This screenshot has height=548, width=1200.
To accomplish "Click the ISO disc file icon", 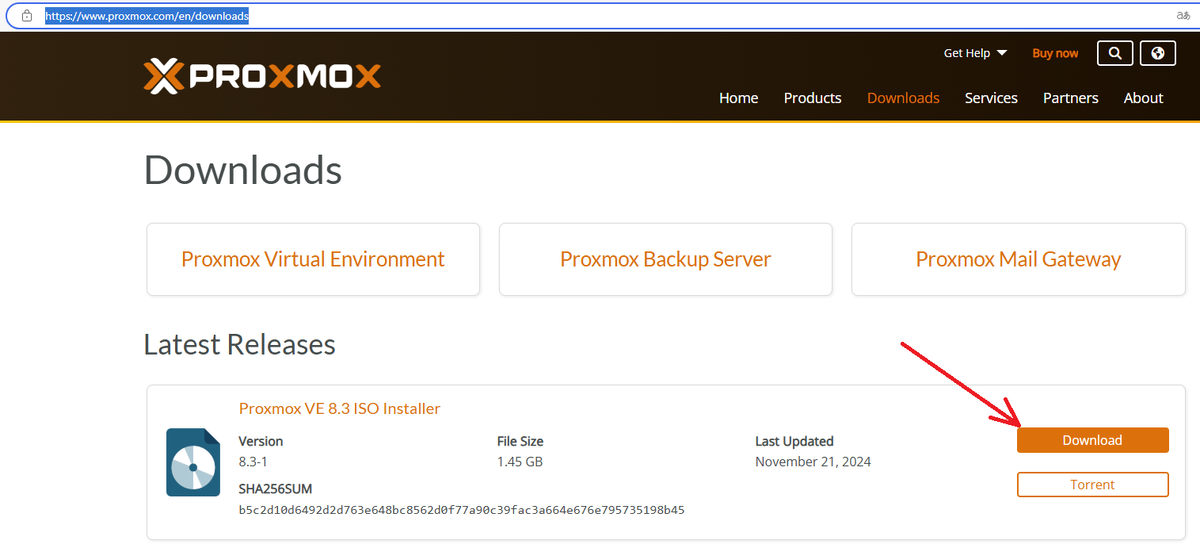I will click(193, 462).
